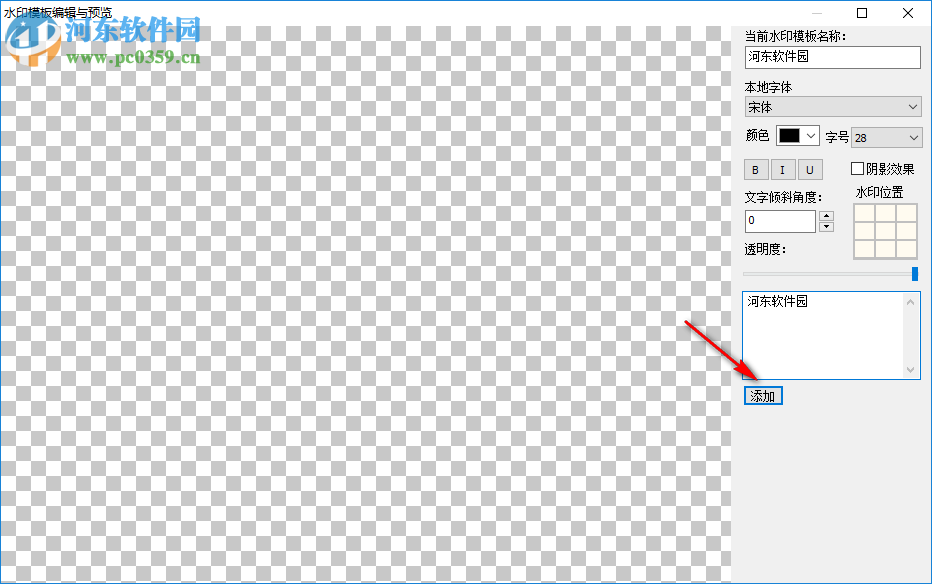Viewport: 932px width, 584px height.
Task: Toggle bold with the B button
Action: coord(755,170)
